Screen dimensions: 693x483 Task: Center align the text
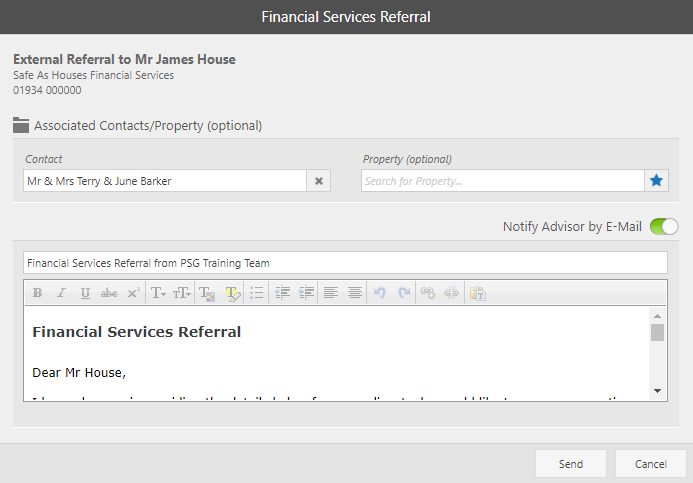pyautogui.click(x=354, y=293)
